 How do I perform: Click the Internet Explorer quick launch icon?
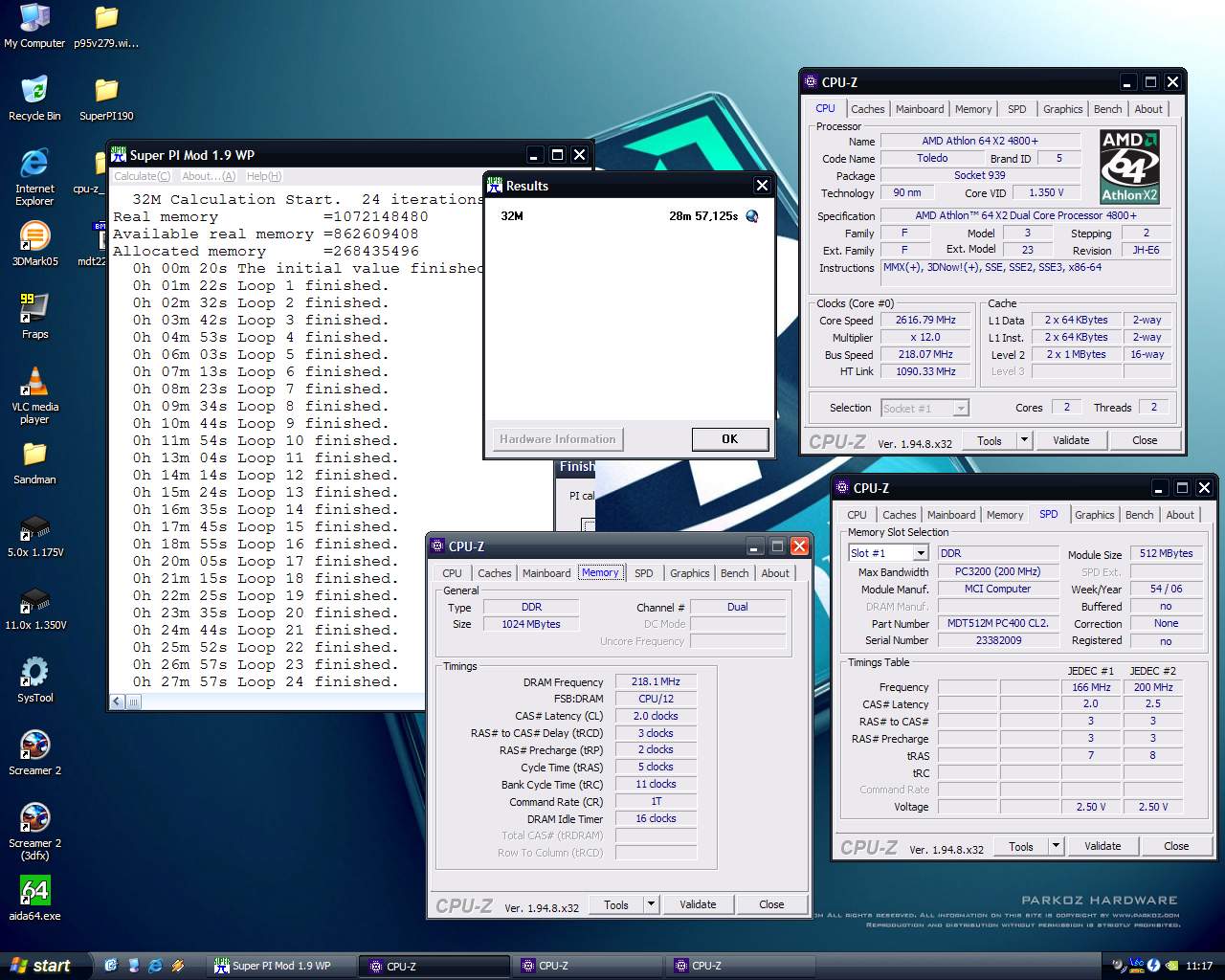click(x=155, y=966)
